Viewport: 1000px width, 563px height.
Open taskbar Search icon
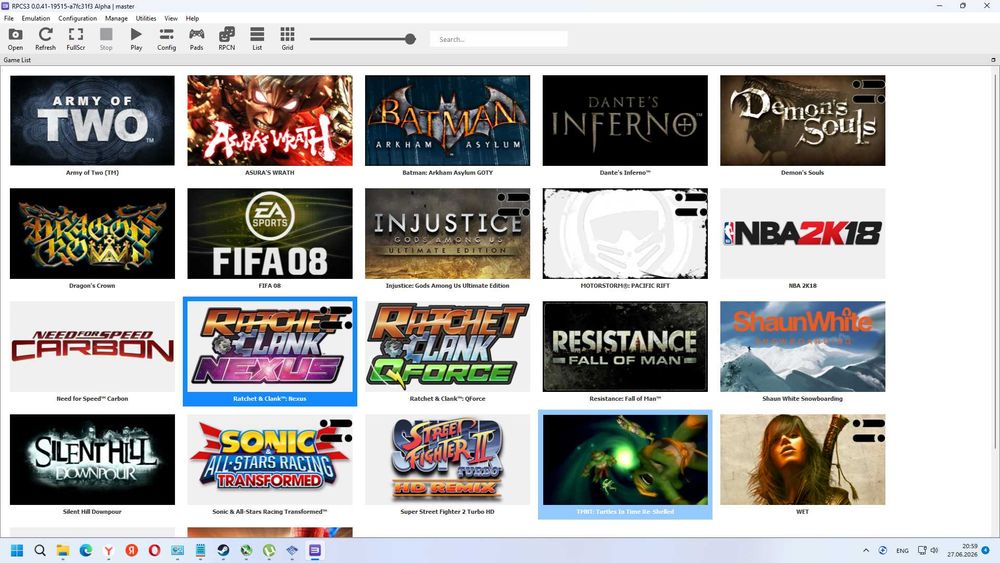40,550
